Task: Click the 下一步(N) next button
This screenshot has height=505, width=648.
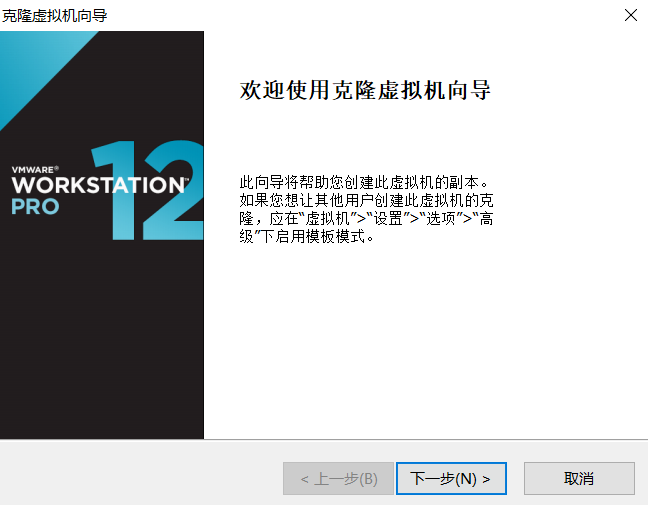Action: pyautogui.click(x=451, y=479)
